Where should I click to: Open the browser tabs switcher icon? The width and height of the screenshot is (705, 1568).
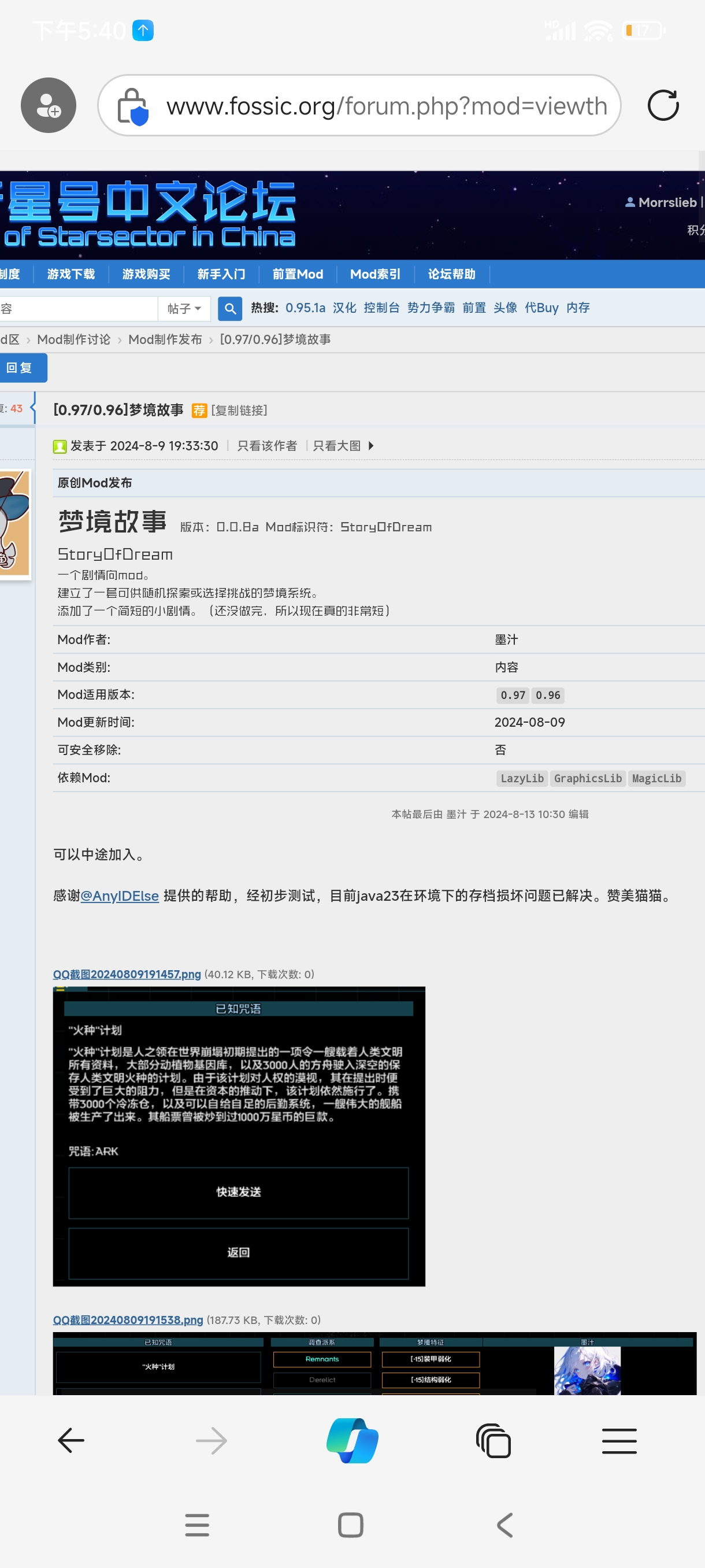tap(493, 1440)
